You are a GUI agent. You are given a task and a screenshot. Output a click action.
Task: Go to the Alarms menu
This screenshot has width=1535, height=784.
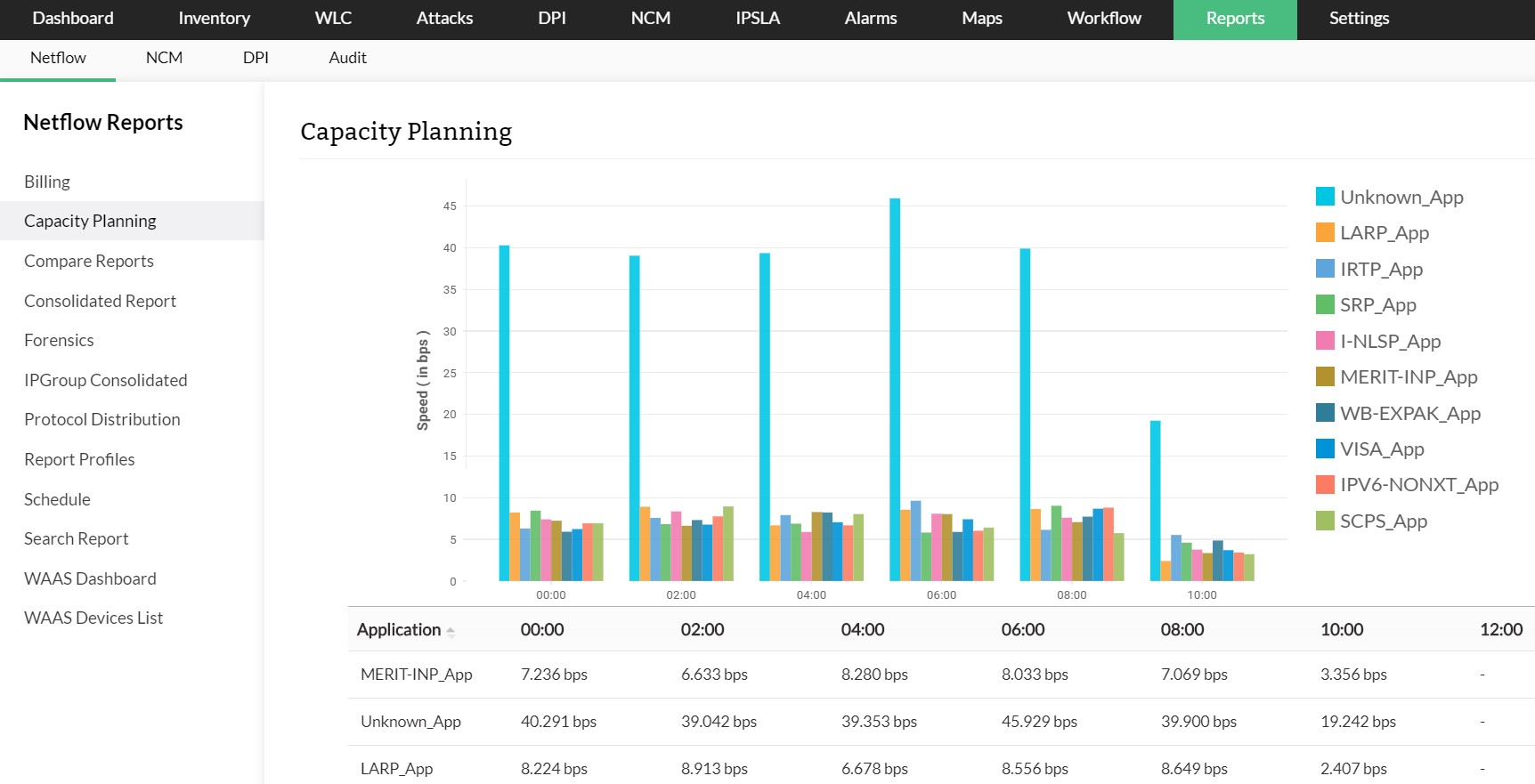[870, 19]
